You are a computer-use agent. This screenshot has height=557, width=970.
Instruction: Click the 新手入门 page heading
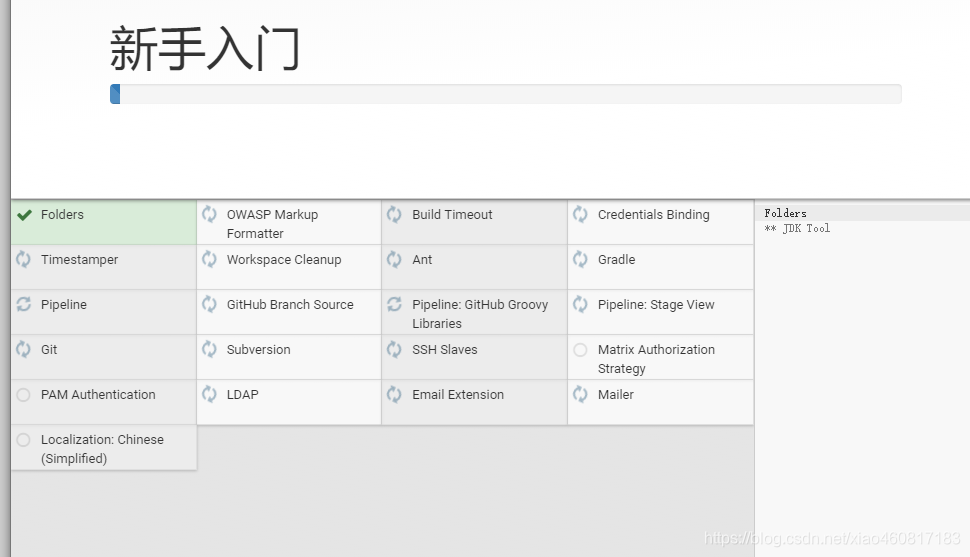(204, 49)
